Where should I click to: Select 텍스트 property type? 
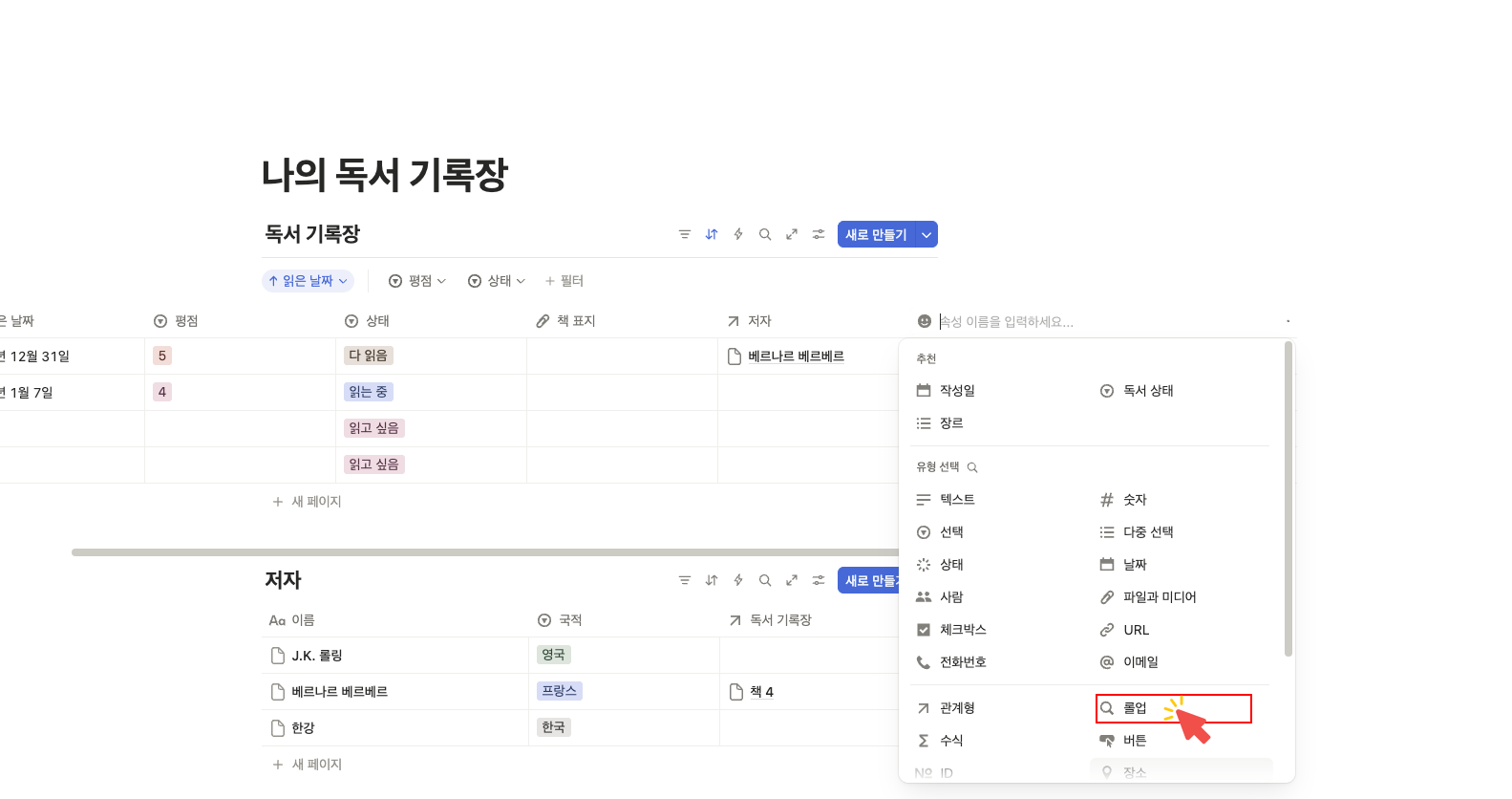click(998, 500)
